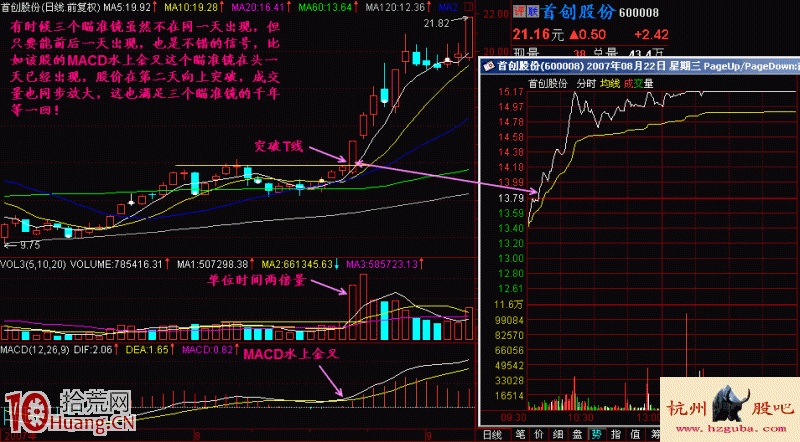This screenshot has height=442, width=800.
Task: Switch to the 指 indicator tab
Action: coord(615,434)
